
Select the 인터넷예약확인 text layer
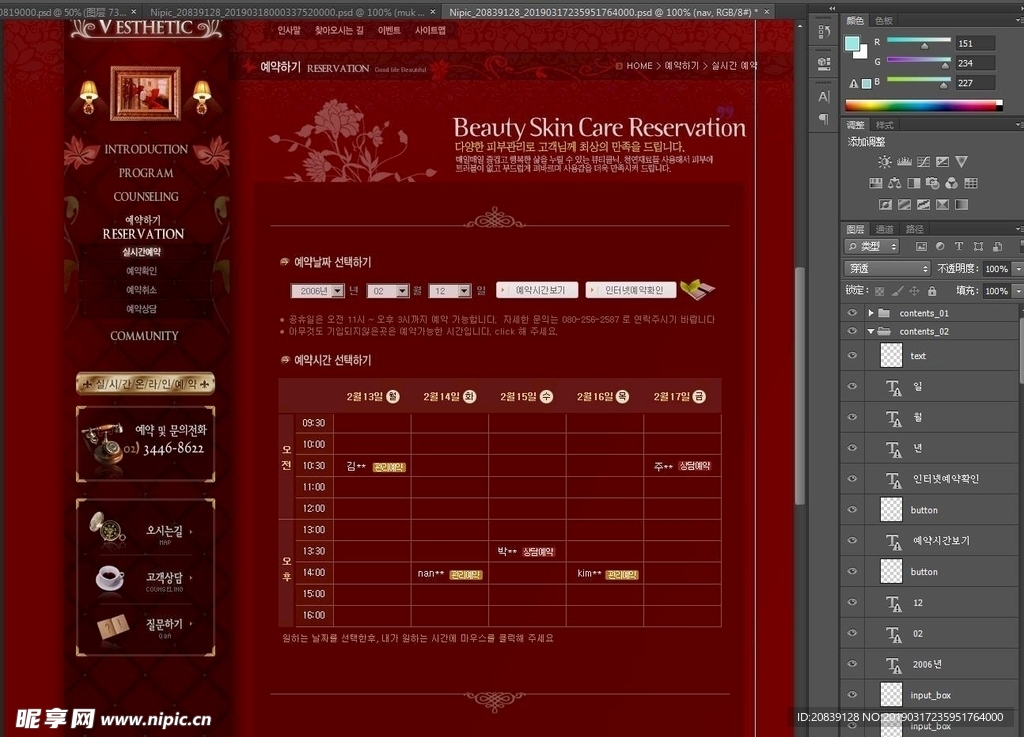pyautogui.click(x=945, y=479)
